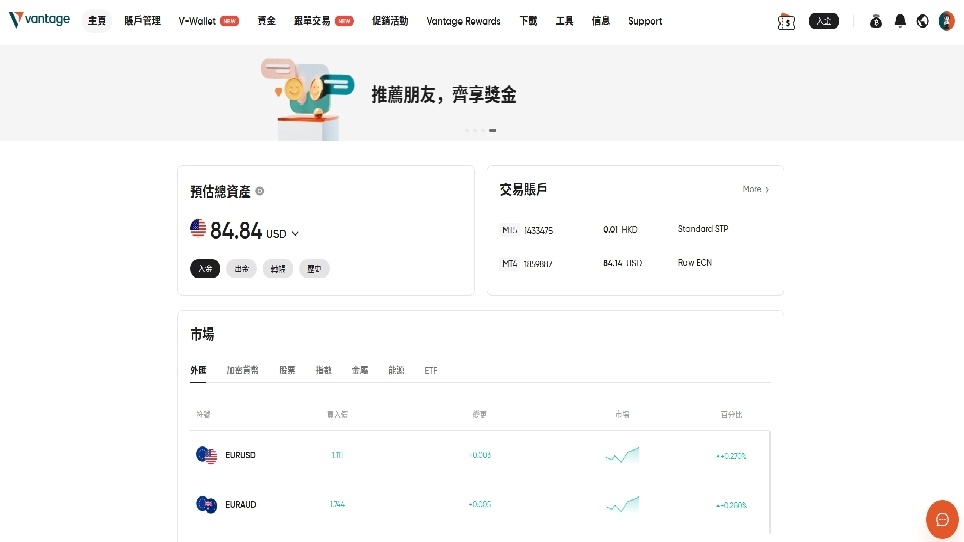Click the EURUSD flag pair icon
964x542 pixels.
point(207,455)
